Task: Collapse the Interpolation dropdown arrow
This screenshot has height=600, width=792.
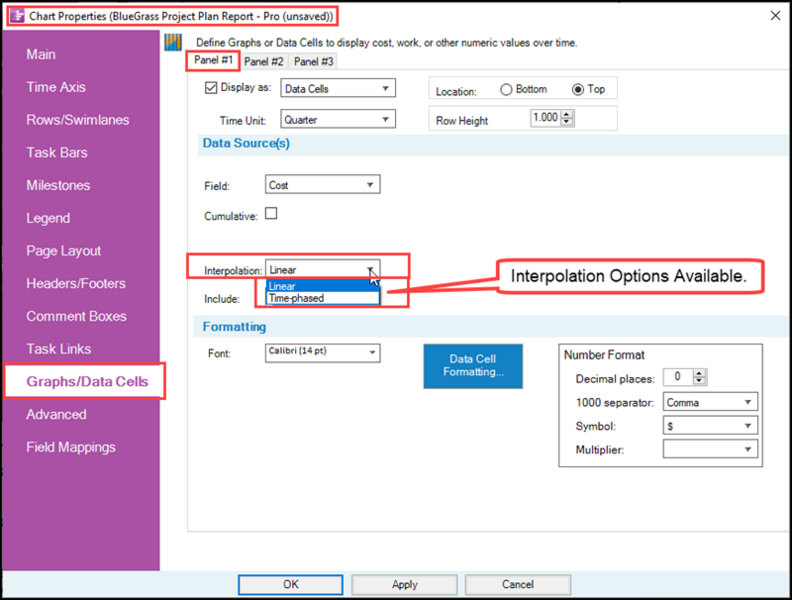Action: tap(371, 269)
